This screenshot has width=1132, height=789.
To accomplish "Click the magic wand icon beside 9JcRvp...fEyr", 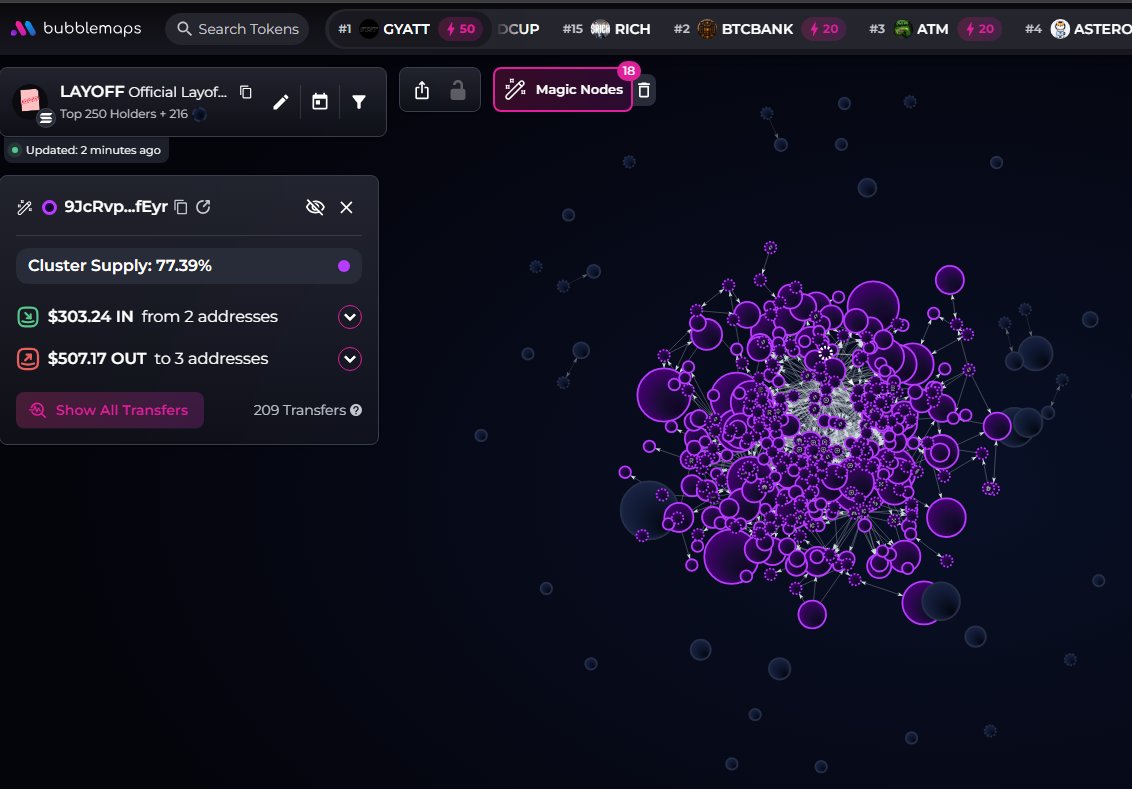I will [x=25, y=208].
